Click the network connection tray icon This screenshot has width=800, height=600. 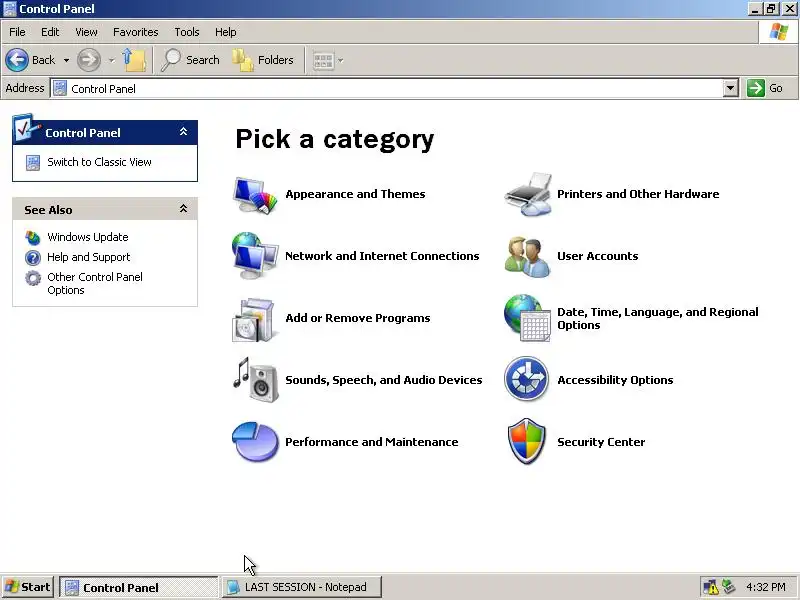729,587
